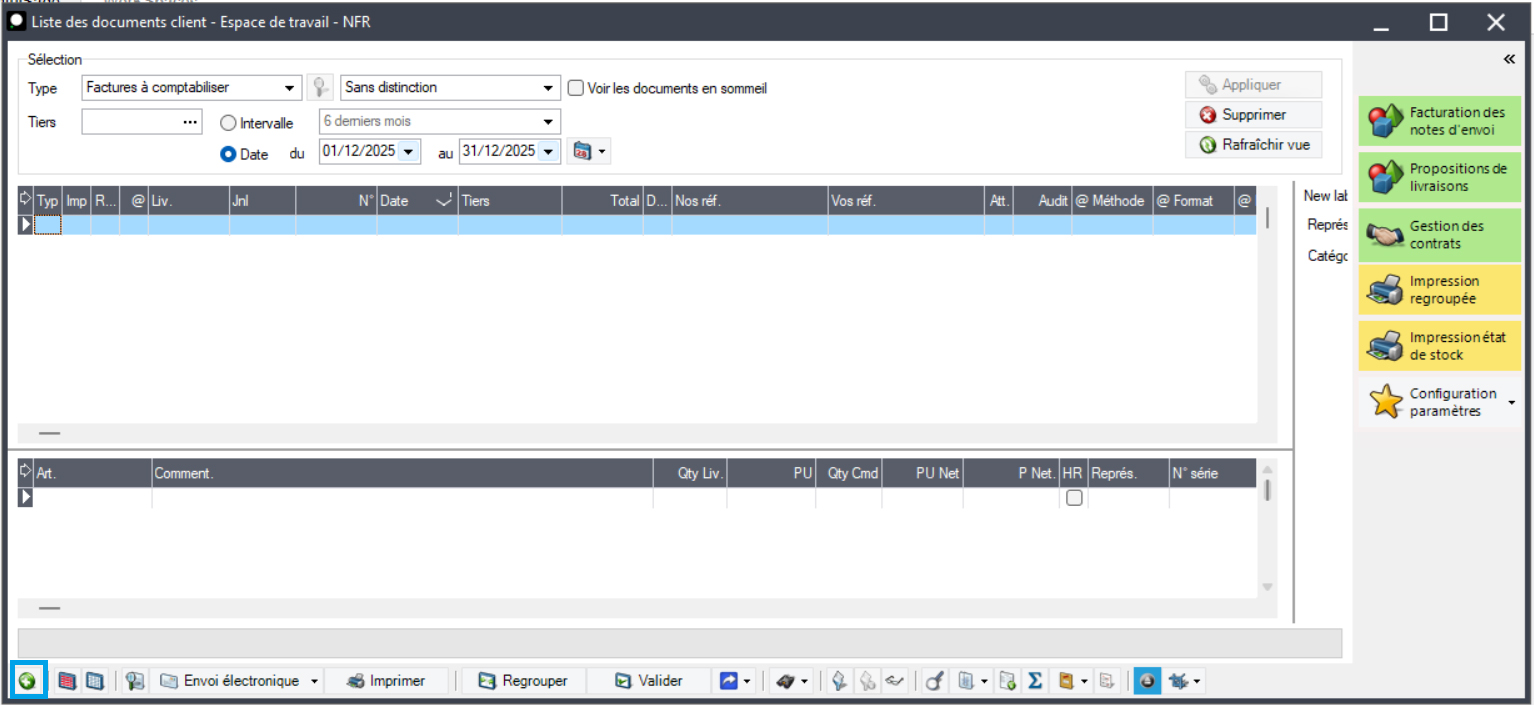Open Gestion des contrats handshake shortcut
Screen dimensions: 1534x705
[1439, 235]
